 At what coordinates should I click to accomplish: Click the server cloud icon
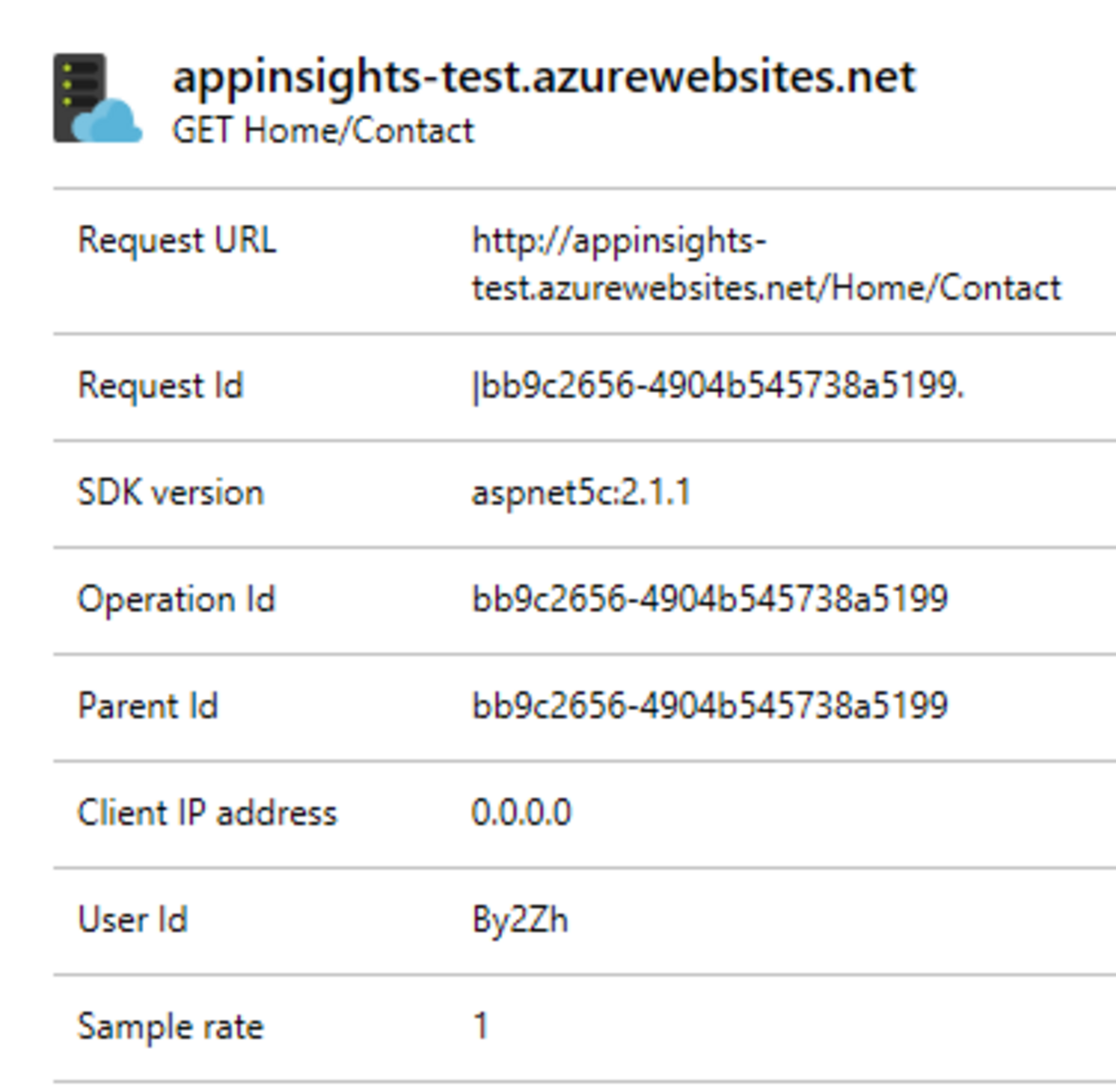(x=96, y=99)
